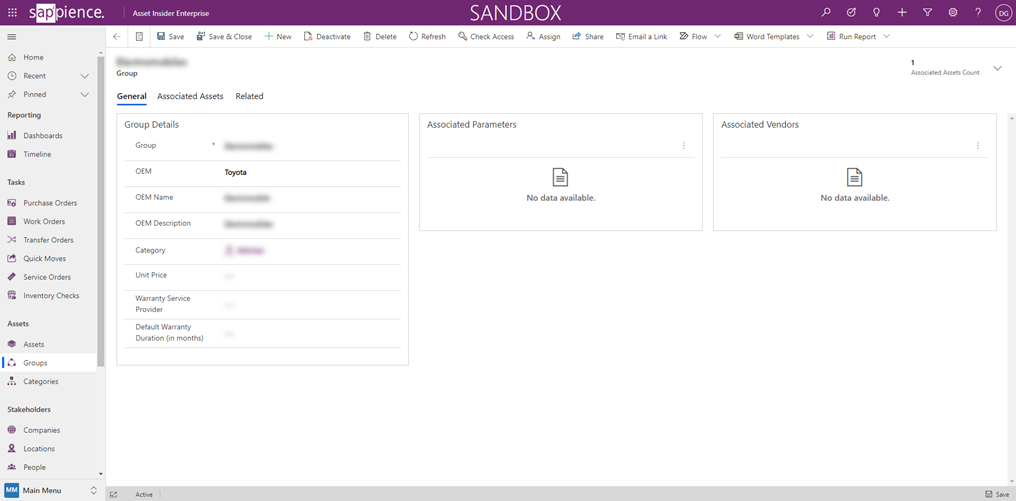1016x501 pixels.
Task: Open the app launcher waffle icon
Action: pos(12,13)
